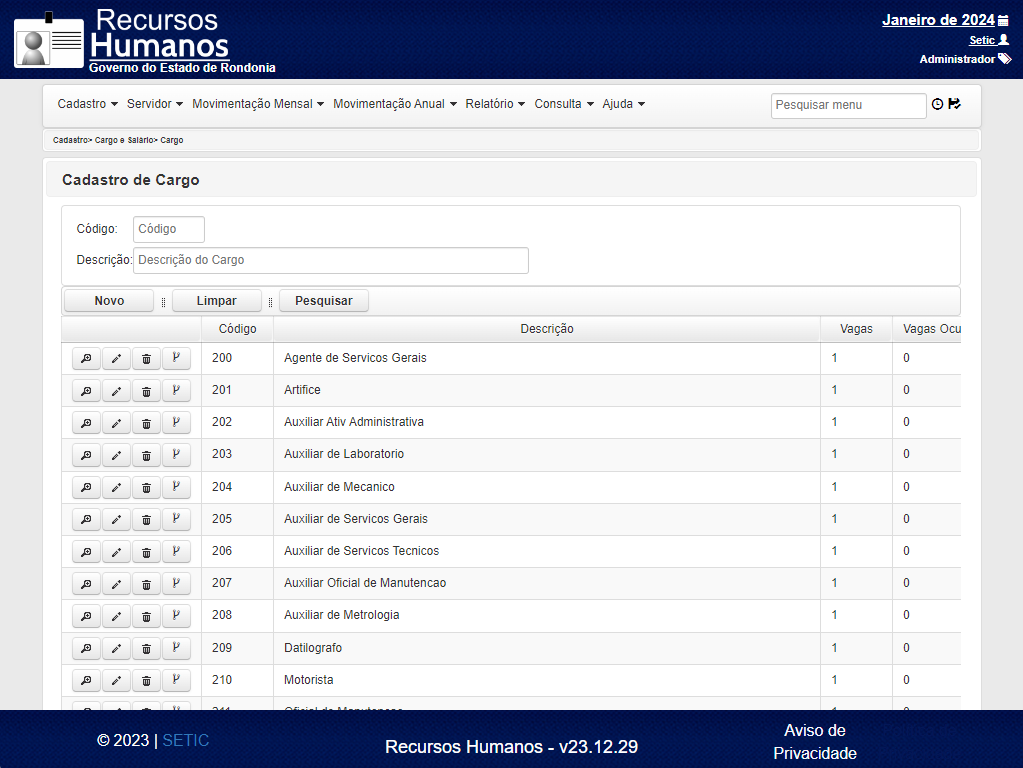View Datilografo cargo details
1023x768 pixels.
point(86,648)
